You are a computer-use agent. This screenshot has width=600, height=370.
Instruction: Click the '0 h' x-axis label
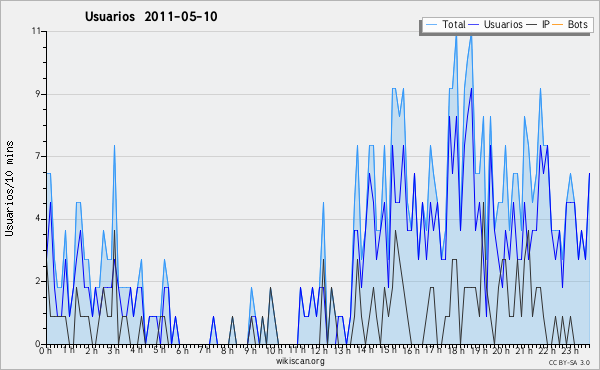45,351
